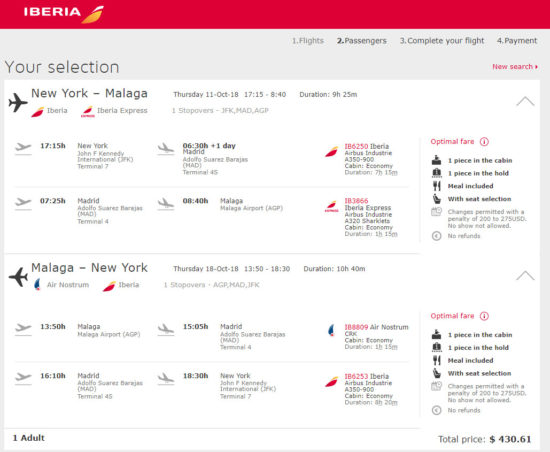Click the 18:30h New York arrival plane icon
This screenshot has height=452, width=550.
coord(166,379)
